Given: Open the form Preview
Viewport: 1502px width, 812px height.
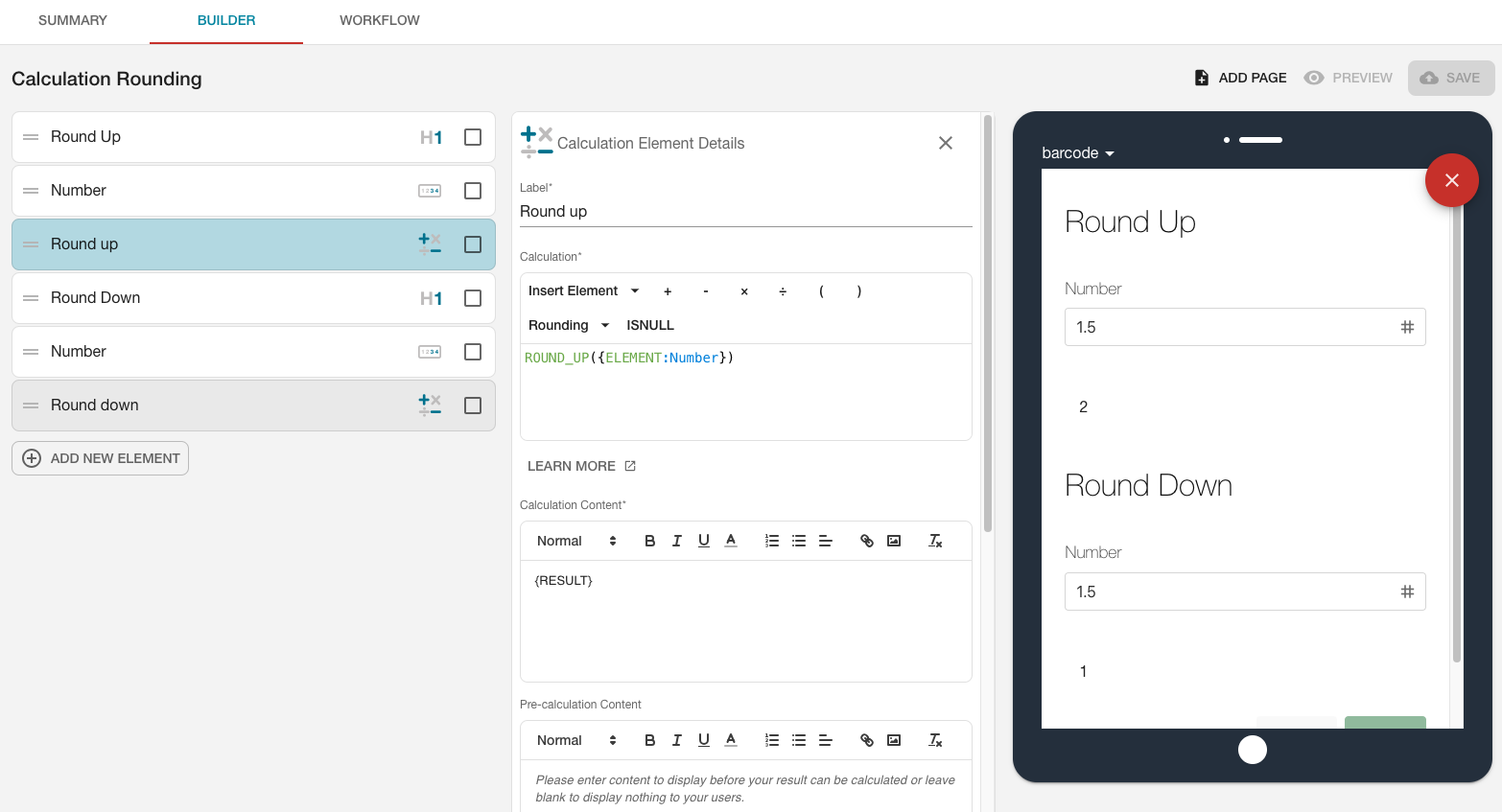Looking at the screenshot, I should [1349, 78].
